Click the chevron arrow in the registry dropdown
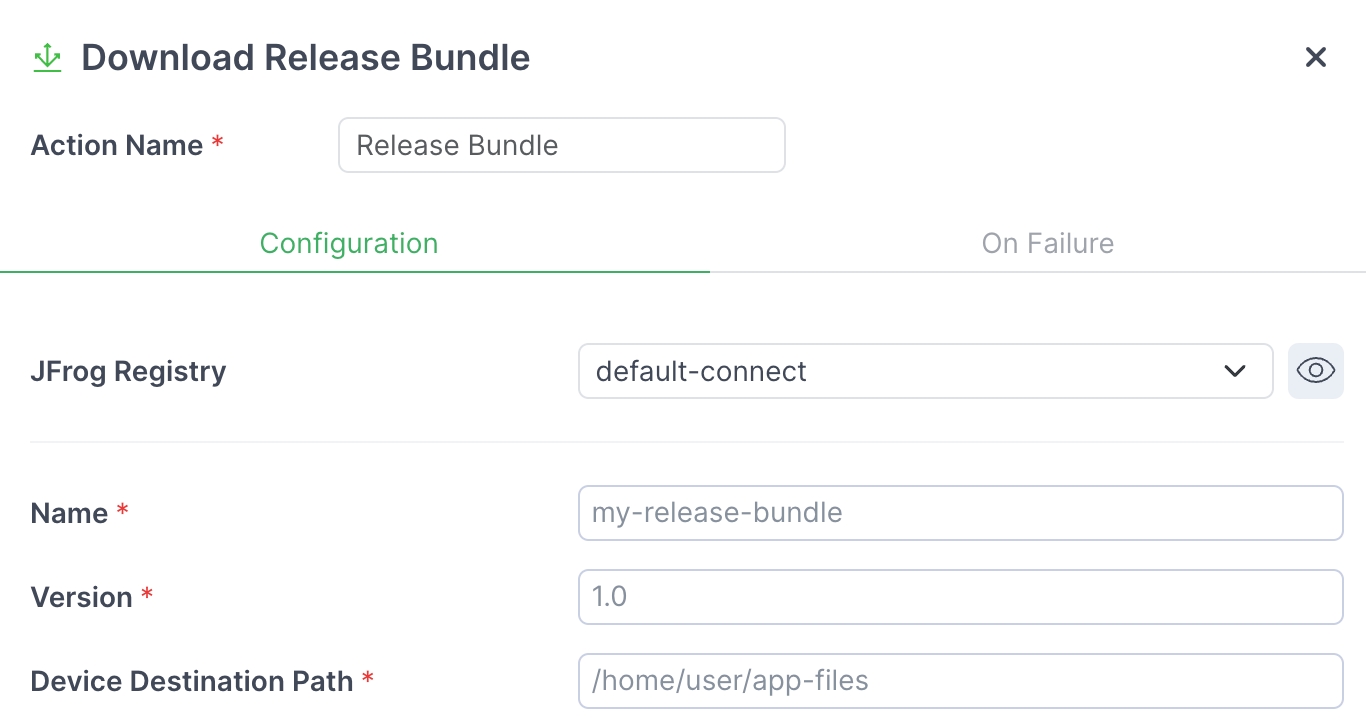The width and height of the screenshot is (1366, 724). tap(1235, 371)
